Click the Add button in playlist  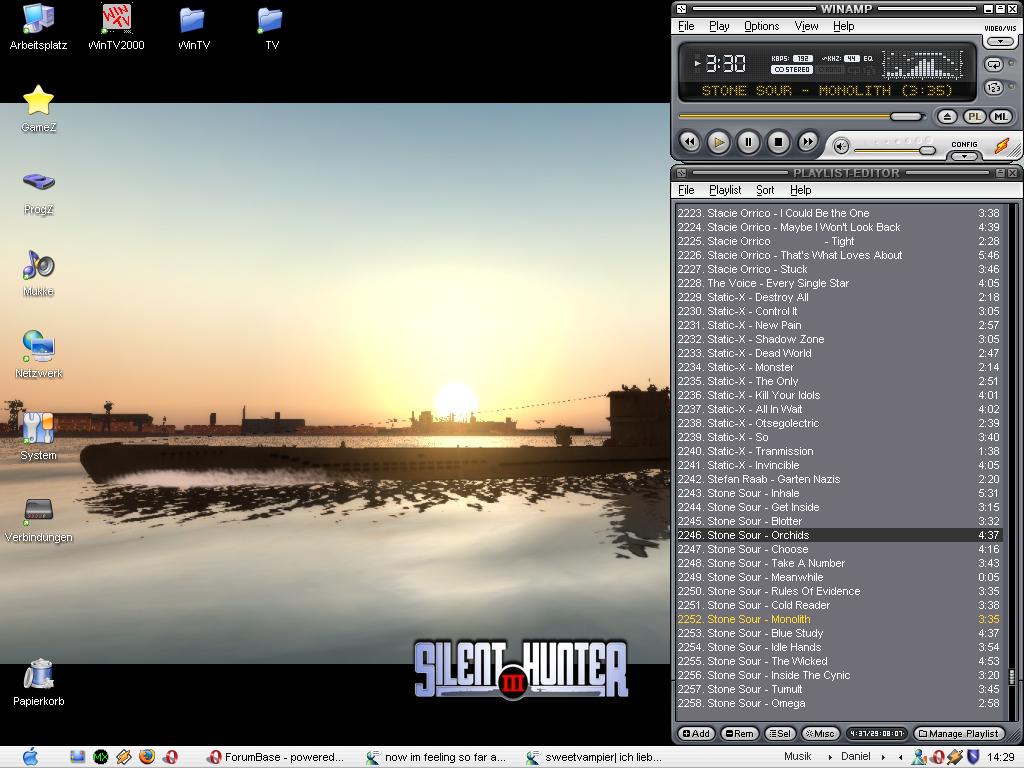point(696,733)
